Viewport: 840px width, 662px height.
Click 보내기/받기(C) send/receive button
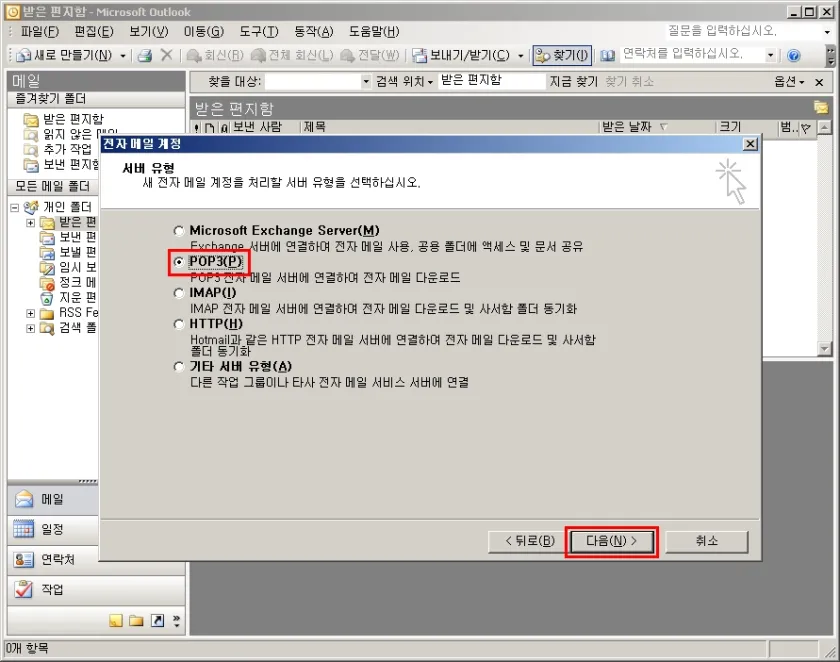pos(461,55)
